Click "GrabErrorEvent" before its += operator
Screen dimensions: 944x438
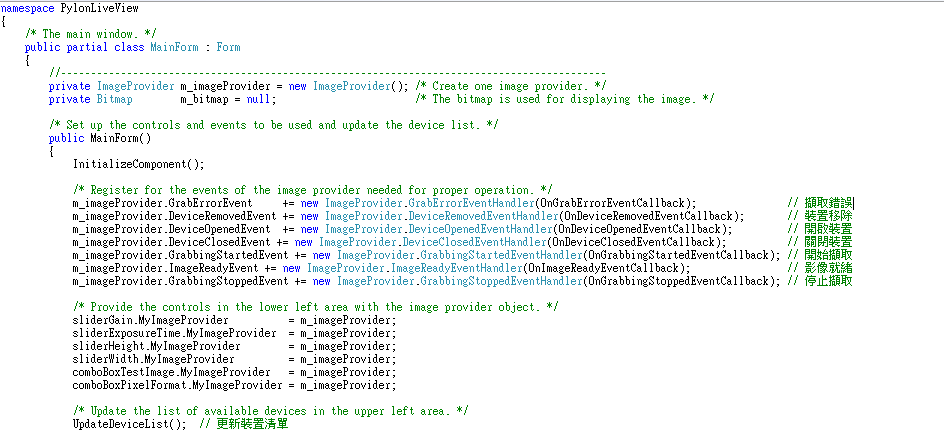210,203
